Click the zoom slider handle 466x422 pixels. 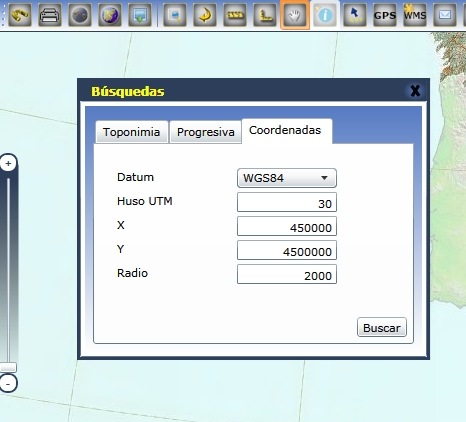click(8, 367)
